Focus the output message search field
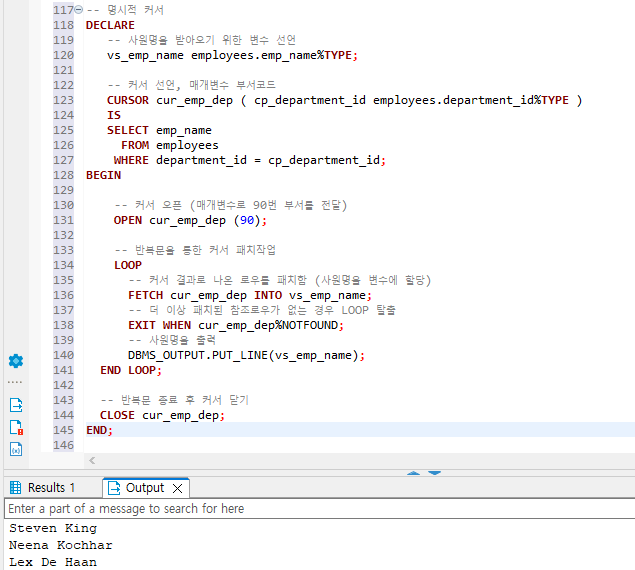The width and height of the screenshot is (635, 570). (320, 508)
